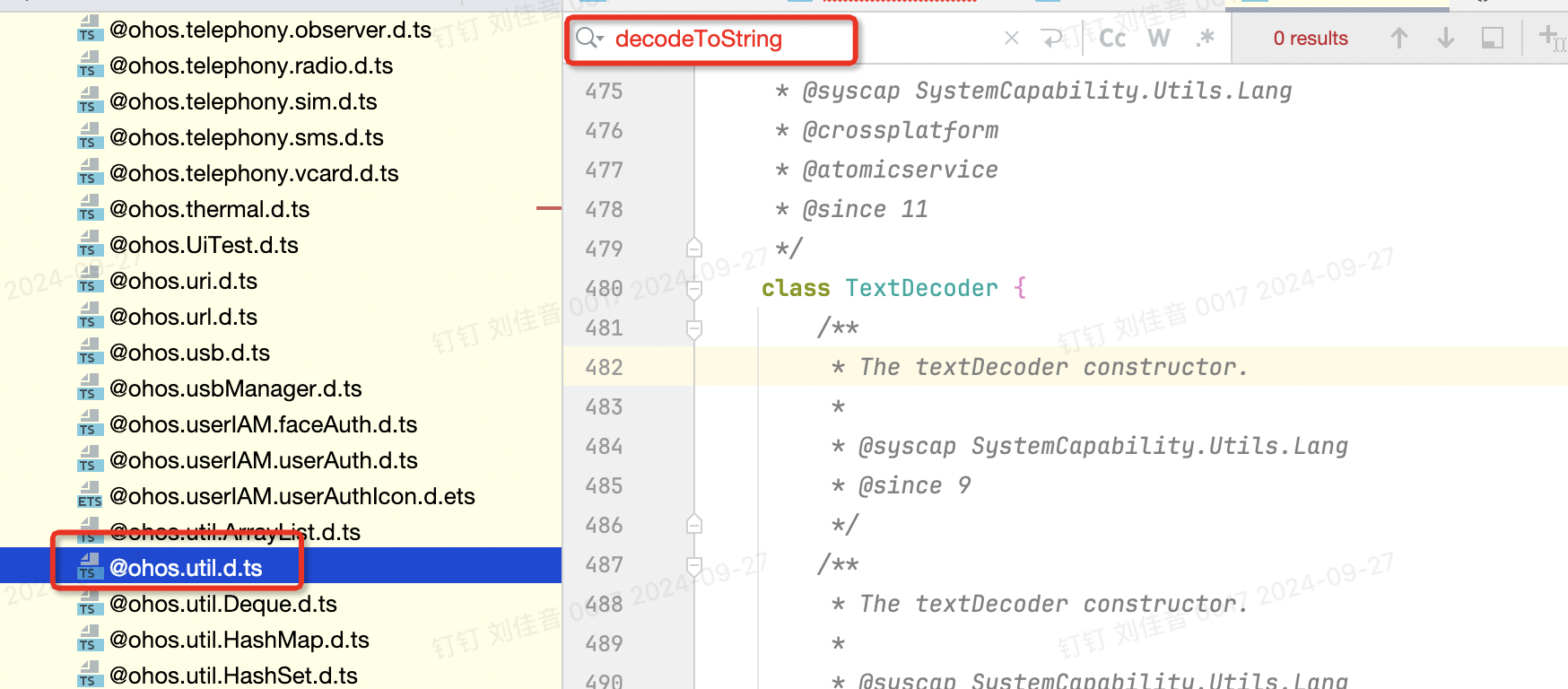Select @ohos.telephony.sms.d.ts in the tree
The height and width of the screenshot is (689, 1568).
pyautogui.click(x=246, y=137)
